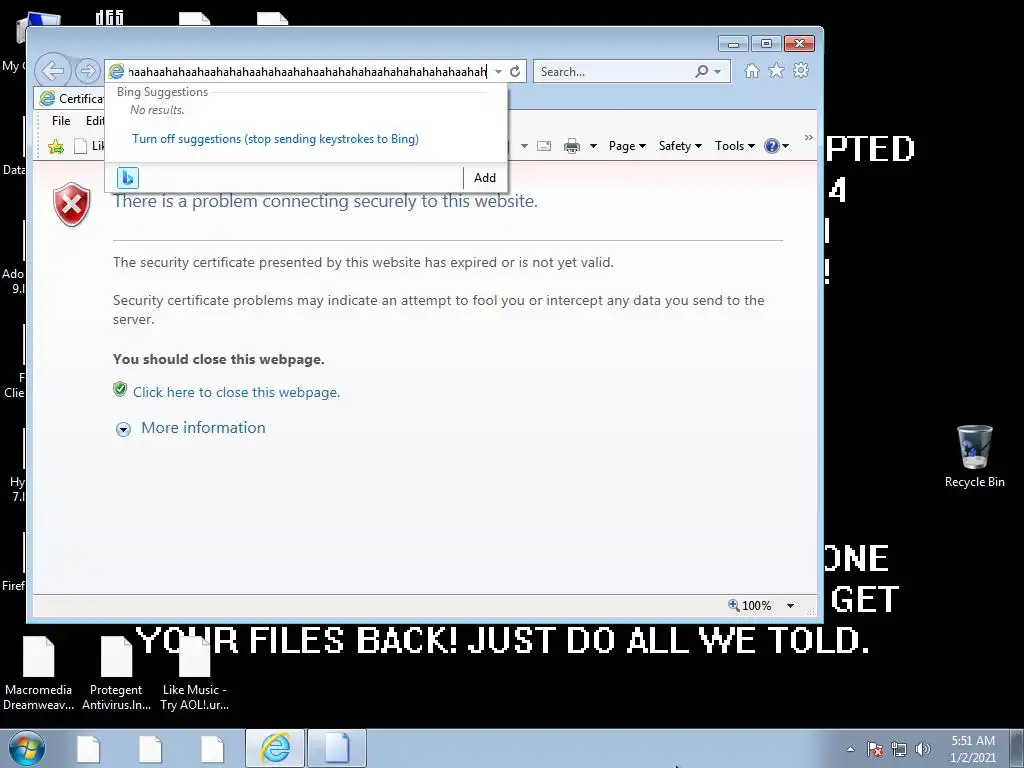Screen dimensions: 1024x768
Task: Select Protegent Antivirus desktop icon
Action: click(116, 673)
